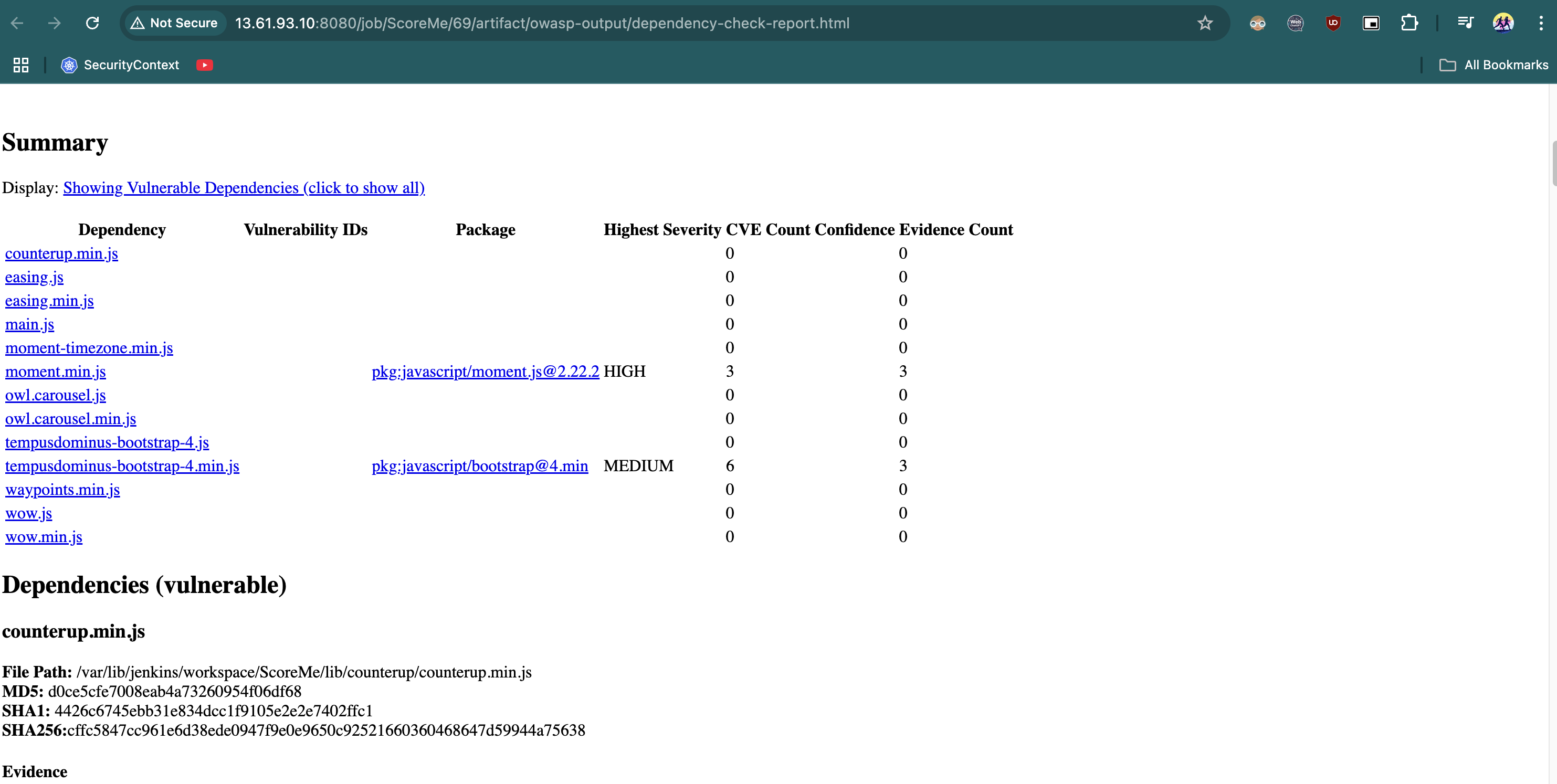
Task: Open the Chrome profile avatar
Action: (1503, 23)
